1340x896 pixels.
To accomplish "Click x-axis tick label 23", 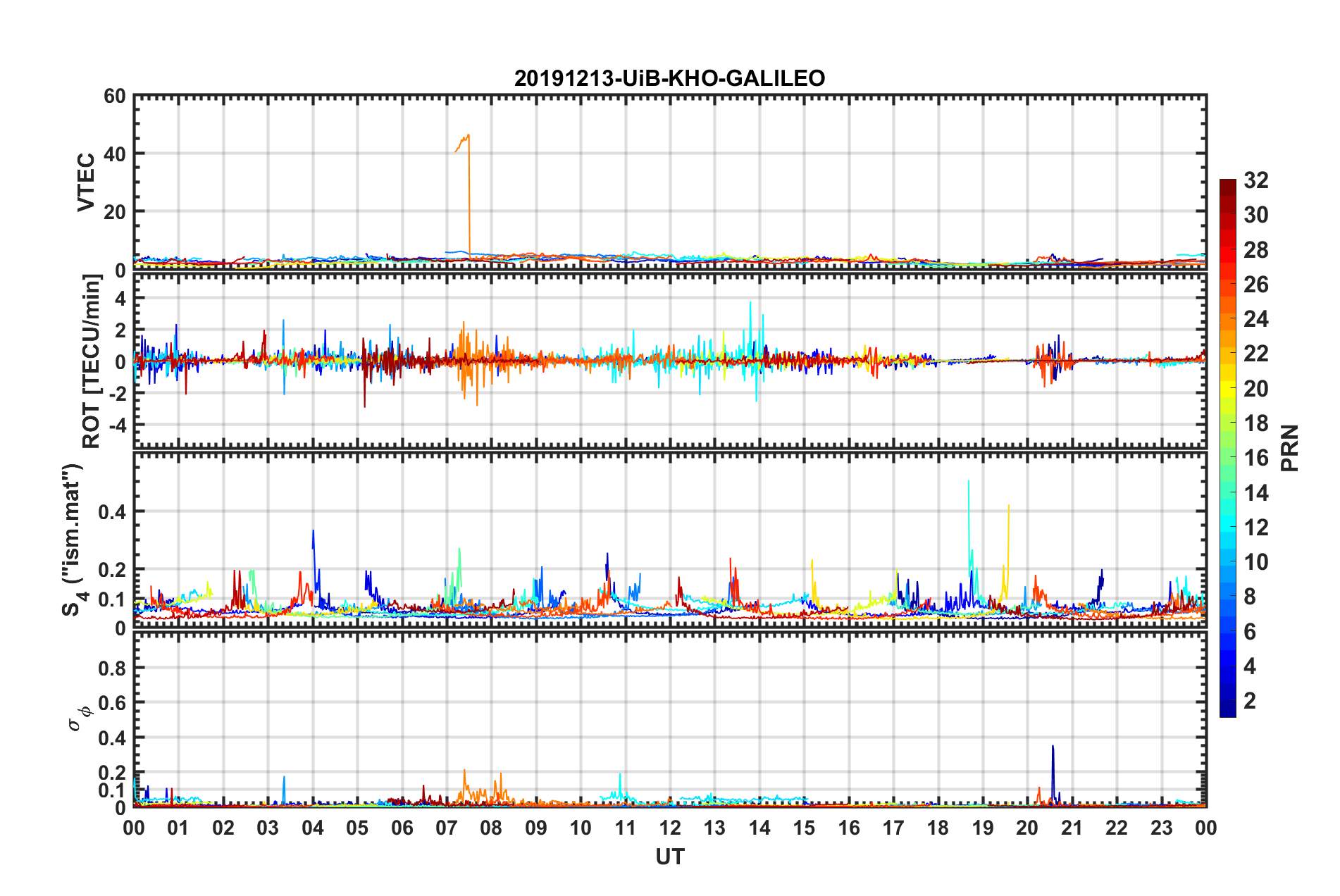I will pos(1161,828).
